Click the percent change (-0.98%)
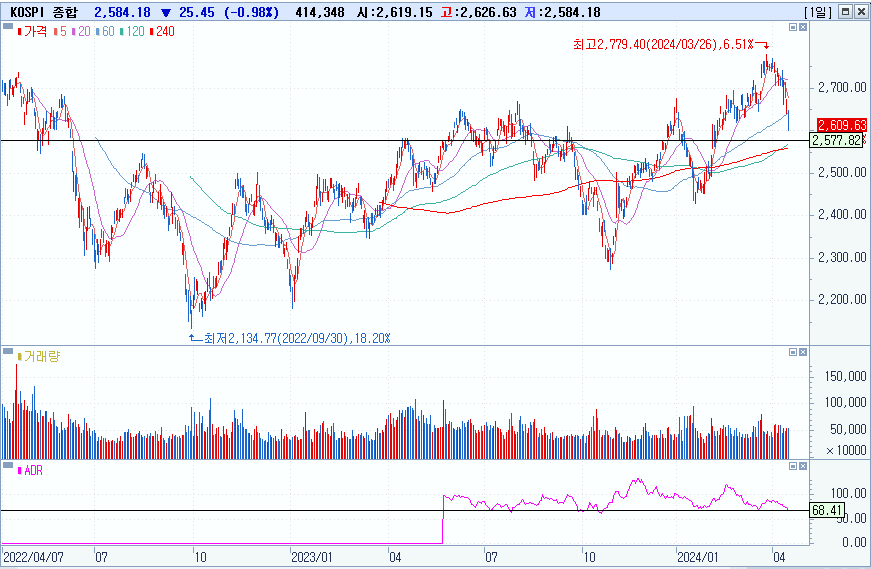The height and width of the screenshot is (569, 871). point(252,12)
